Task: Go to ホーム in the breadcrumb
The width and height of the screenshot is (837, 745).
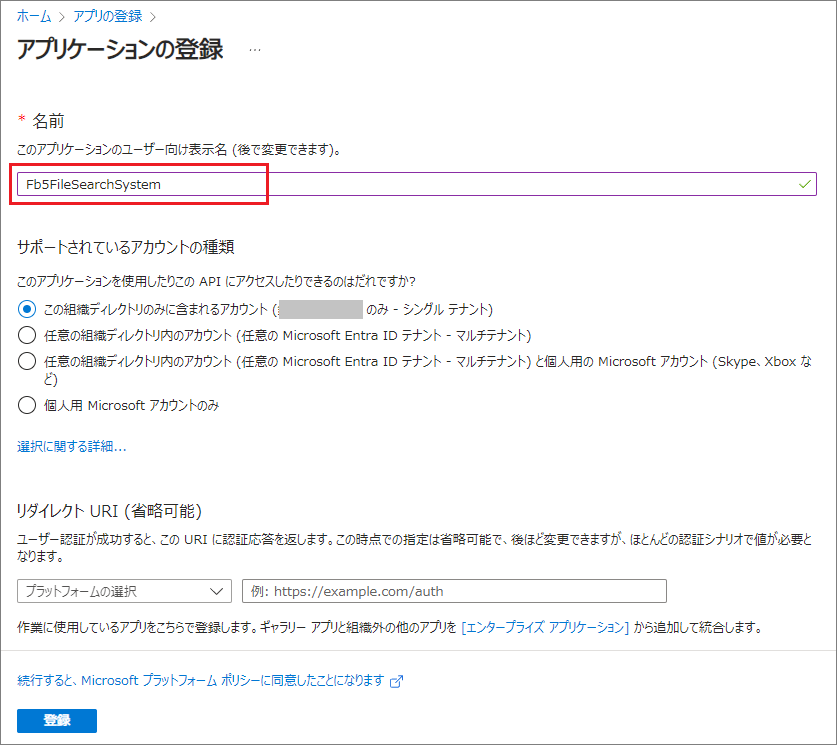Action: (x=34, y=16)
